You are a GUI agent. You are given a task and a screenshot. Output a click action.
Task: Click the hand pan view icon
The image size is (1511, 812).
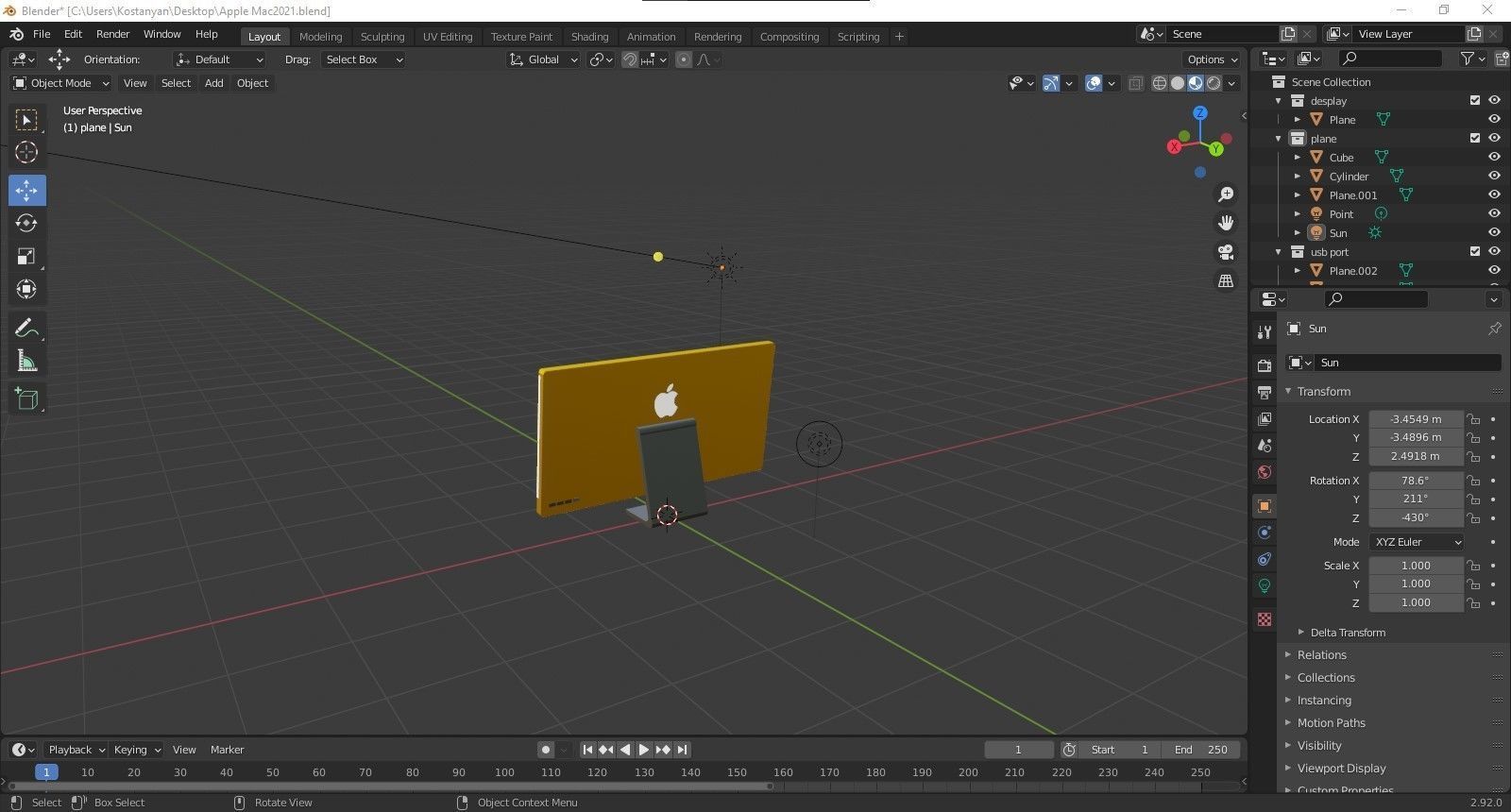pos(1226,223)
